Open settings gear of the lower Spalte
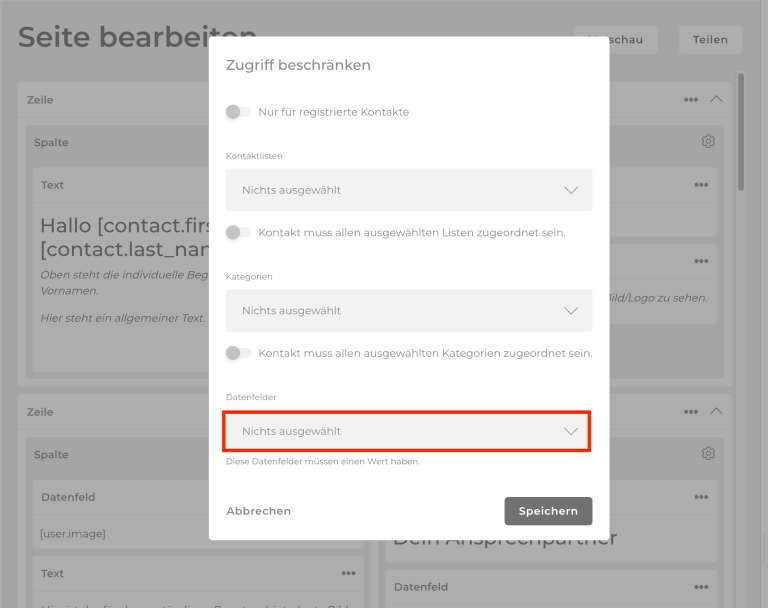 [x=708, y=454]
